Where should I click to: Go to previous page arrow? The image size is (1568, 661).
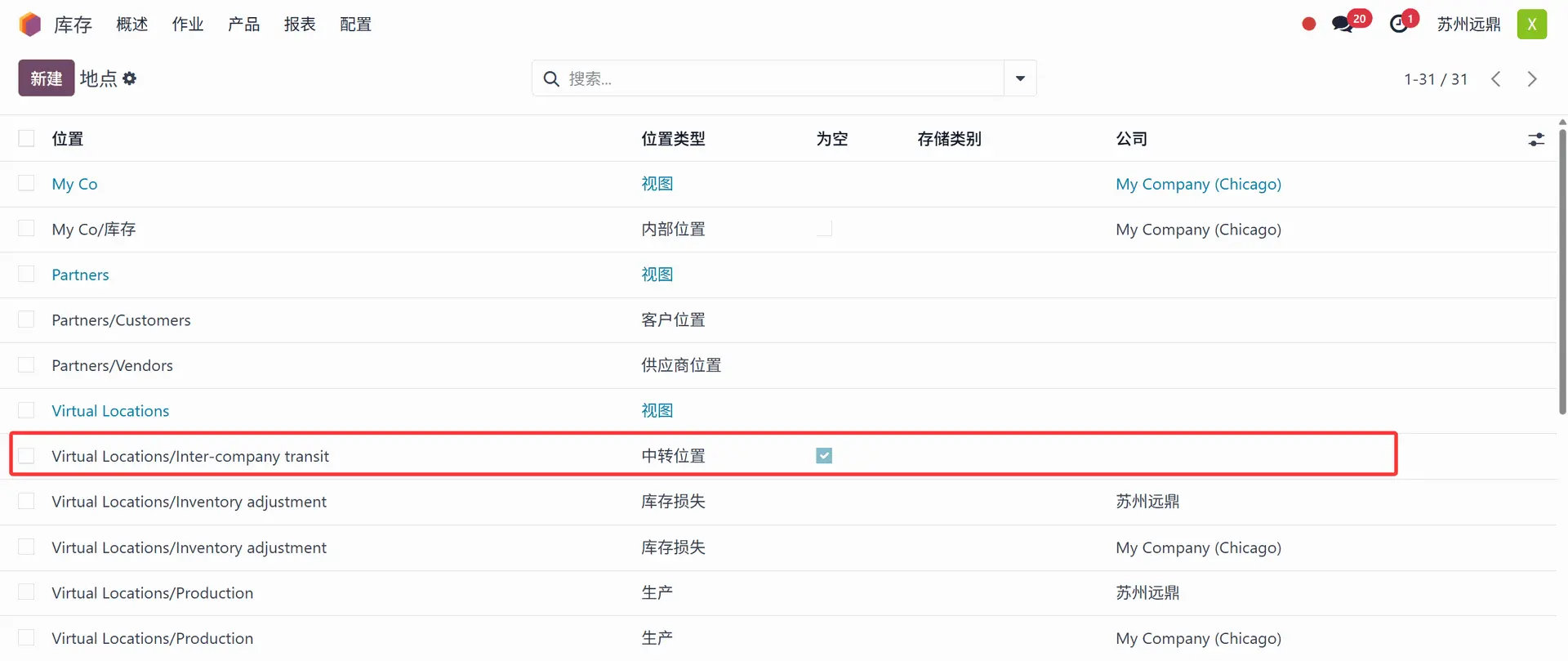(1495, 79)
